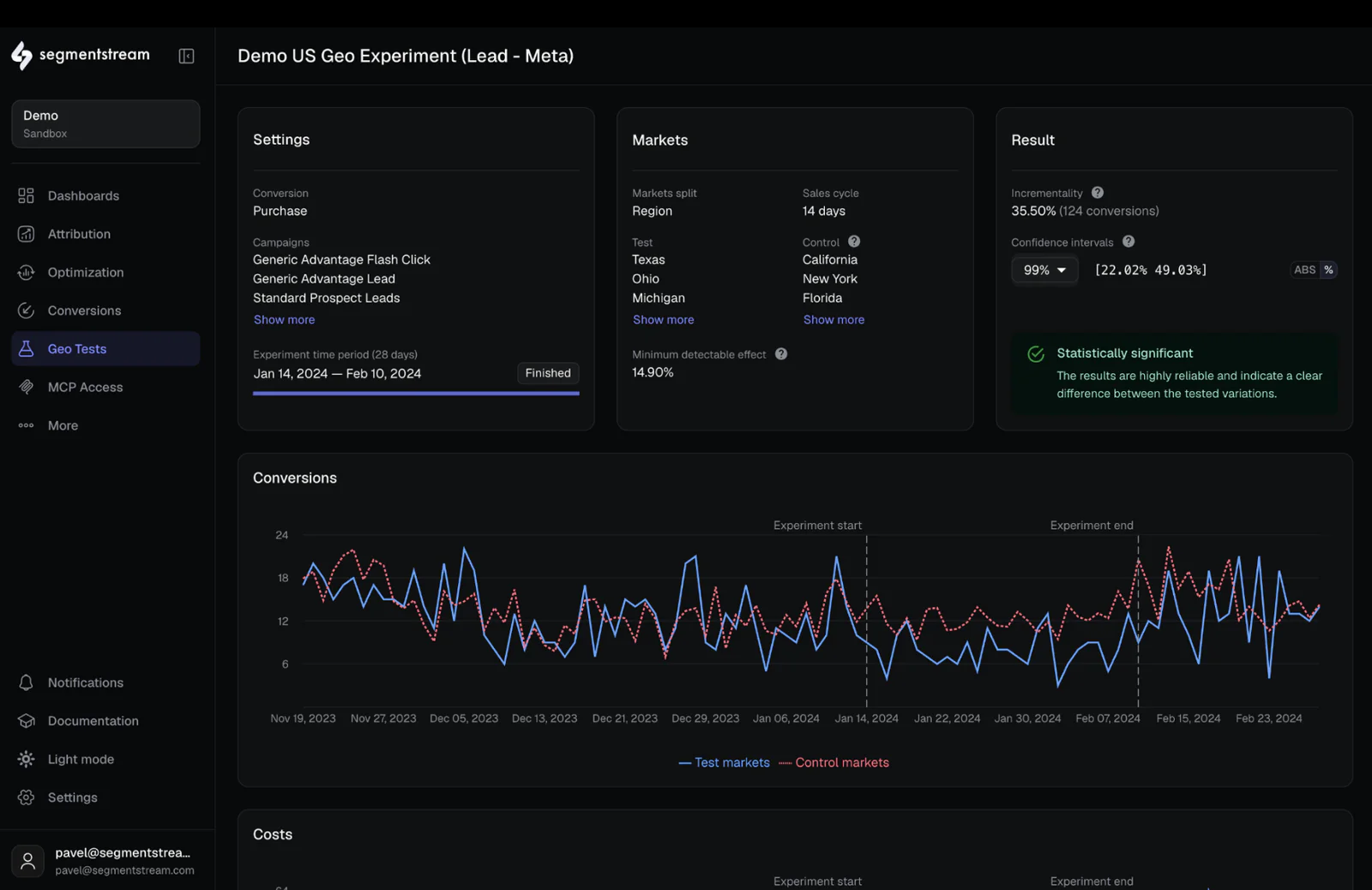The height and width of the screenshot is (890, 1372).
Task: Expand campaigns list with Show more
Action: (284, 320)
